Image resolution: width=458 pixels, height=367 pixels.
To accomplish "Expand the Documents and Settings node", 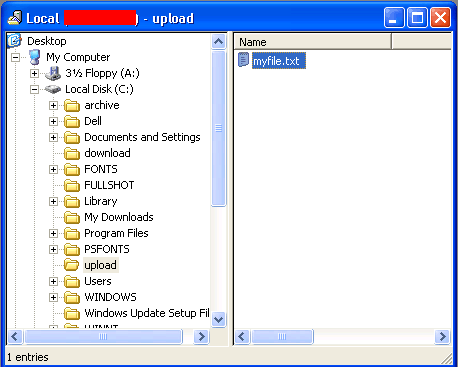I will [53, 137].
